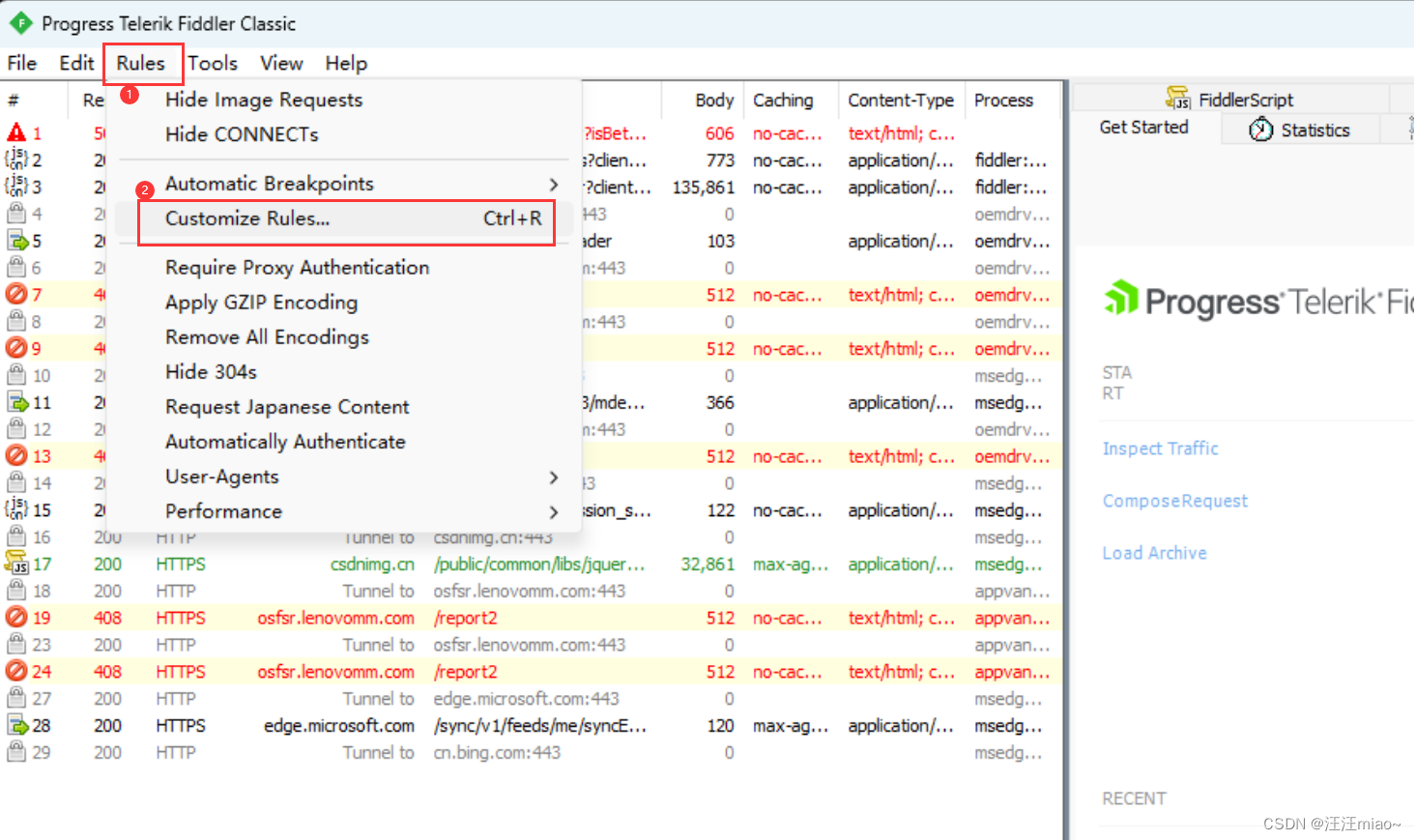Select host csdnimg.cn in session 17
This screenshot has height=840, width=1416.
coord(372,564)
